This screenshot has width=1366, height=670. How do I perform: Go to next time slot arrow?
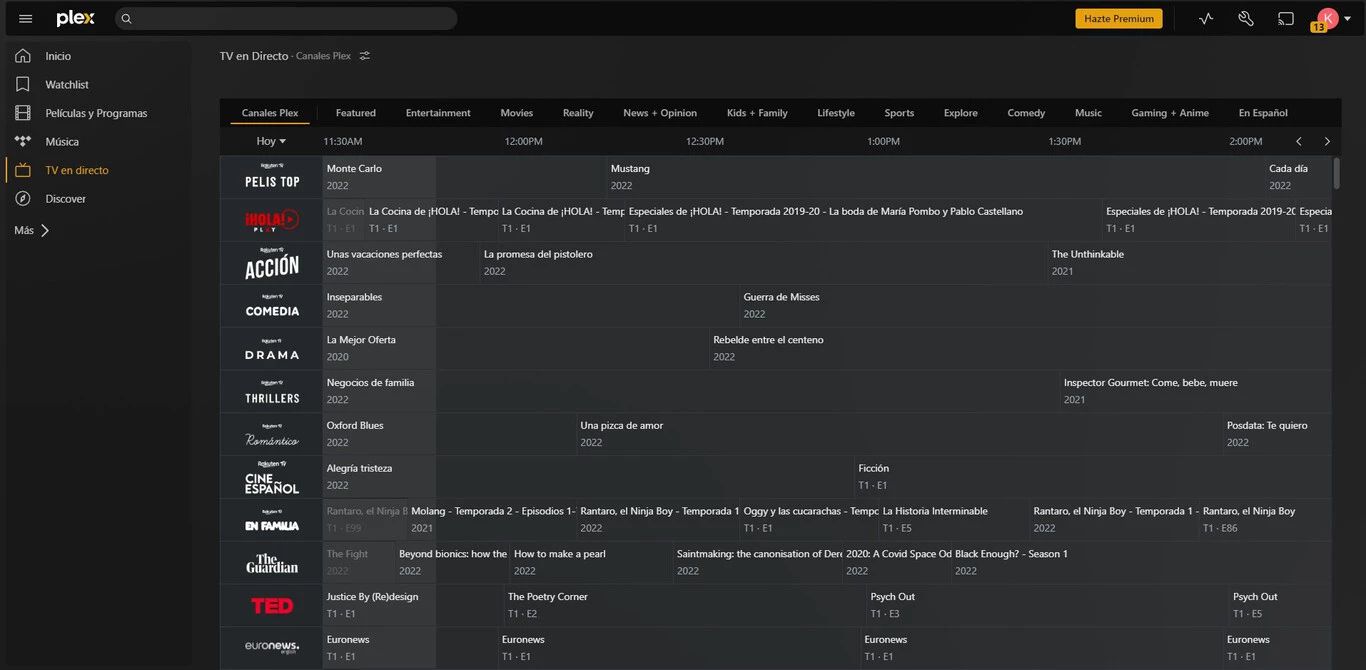1327,141
